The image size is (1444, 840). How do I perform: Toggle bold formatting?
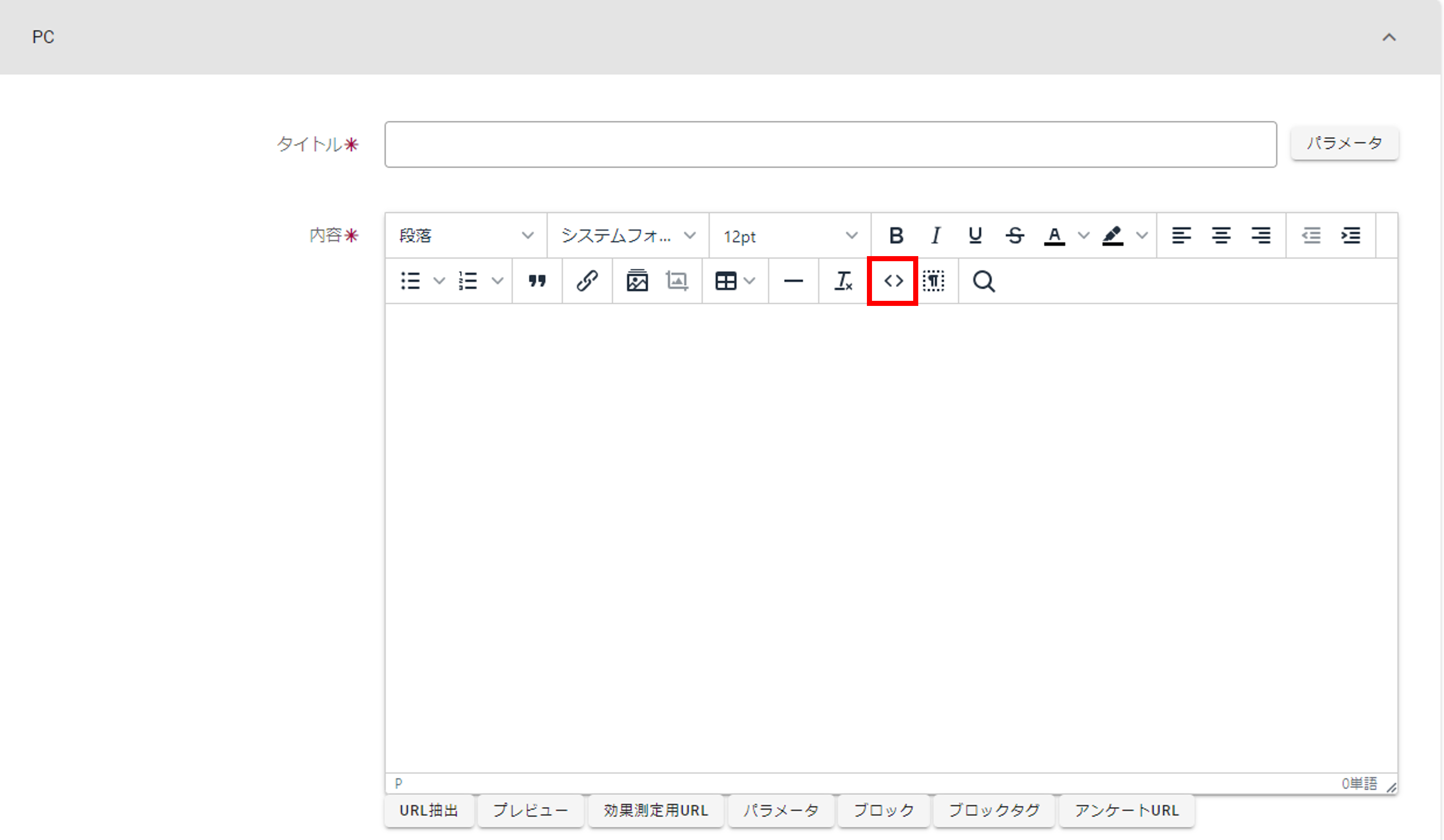tap(895, 235)
